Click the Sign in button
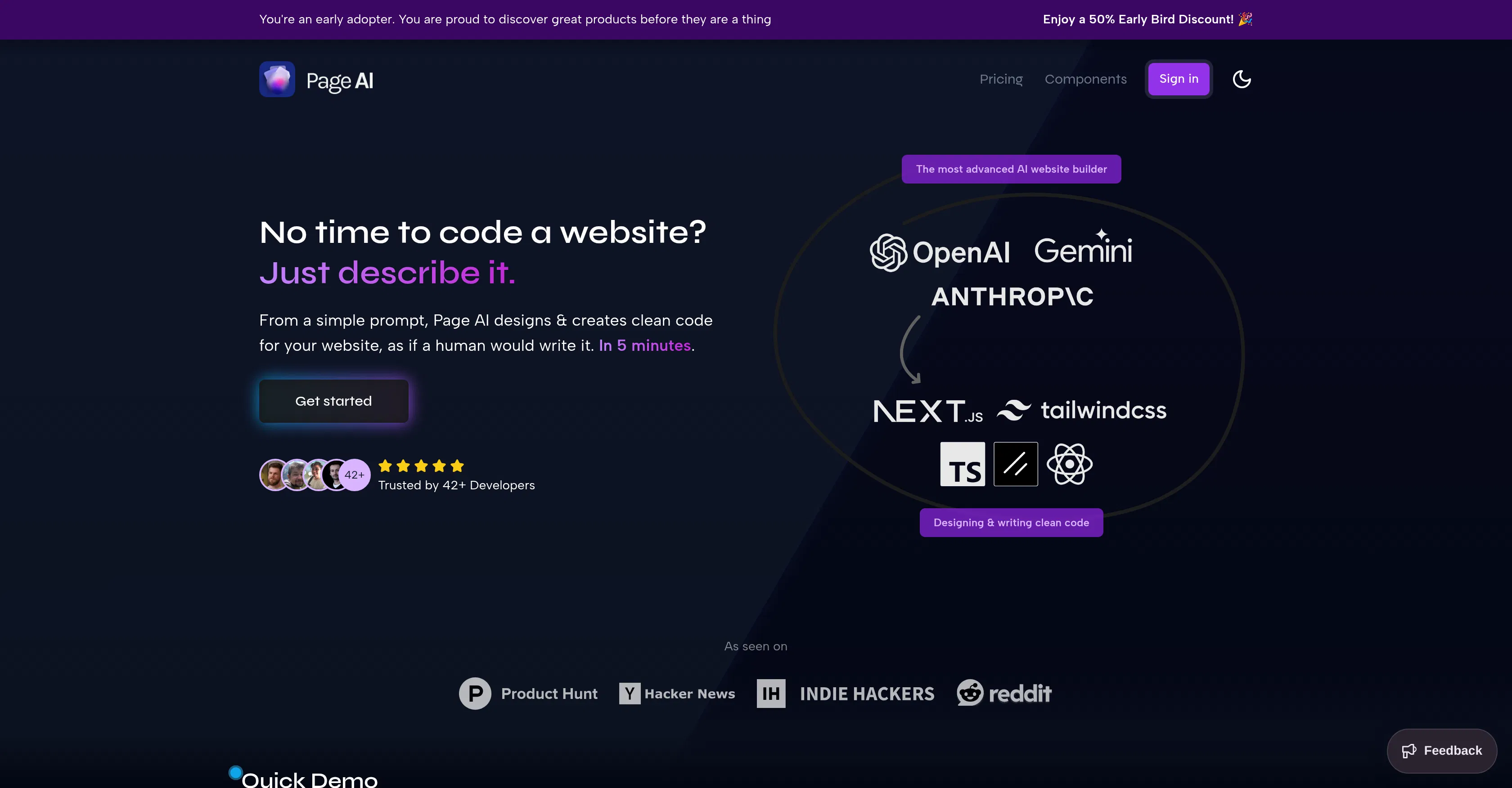 point(1178,79)
